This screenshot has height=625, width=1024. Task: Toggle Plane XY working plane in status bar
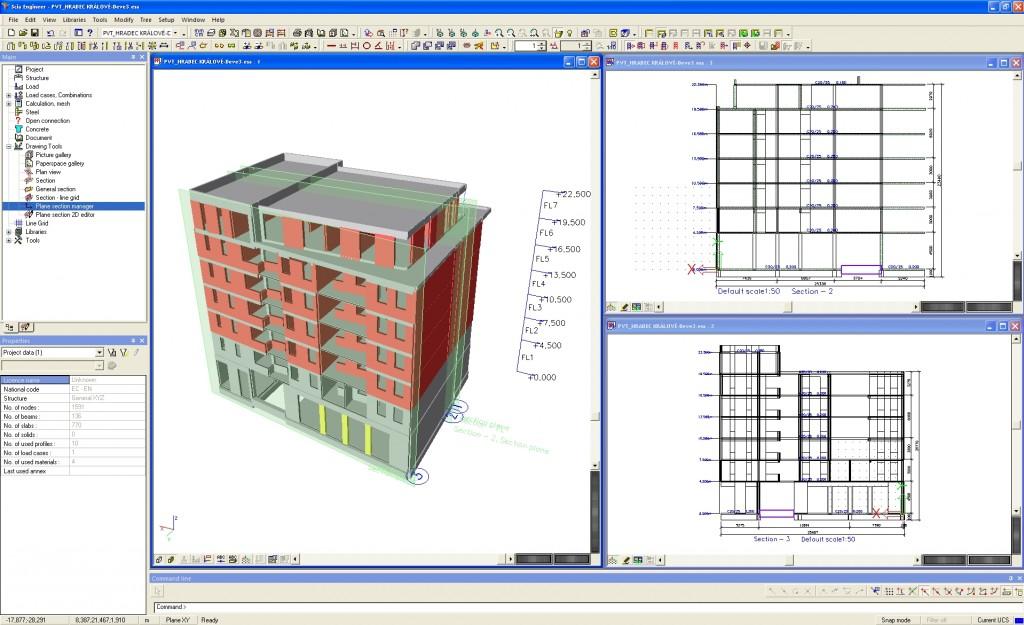(180, 619)
